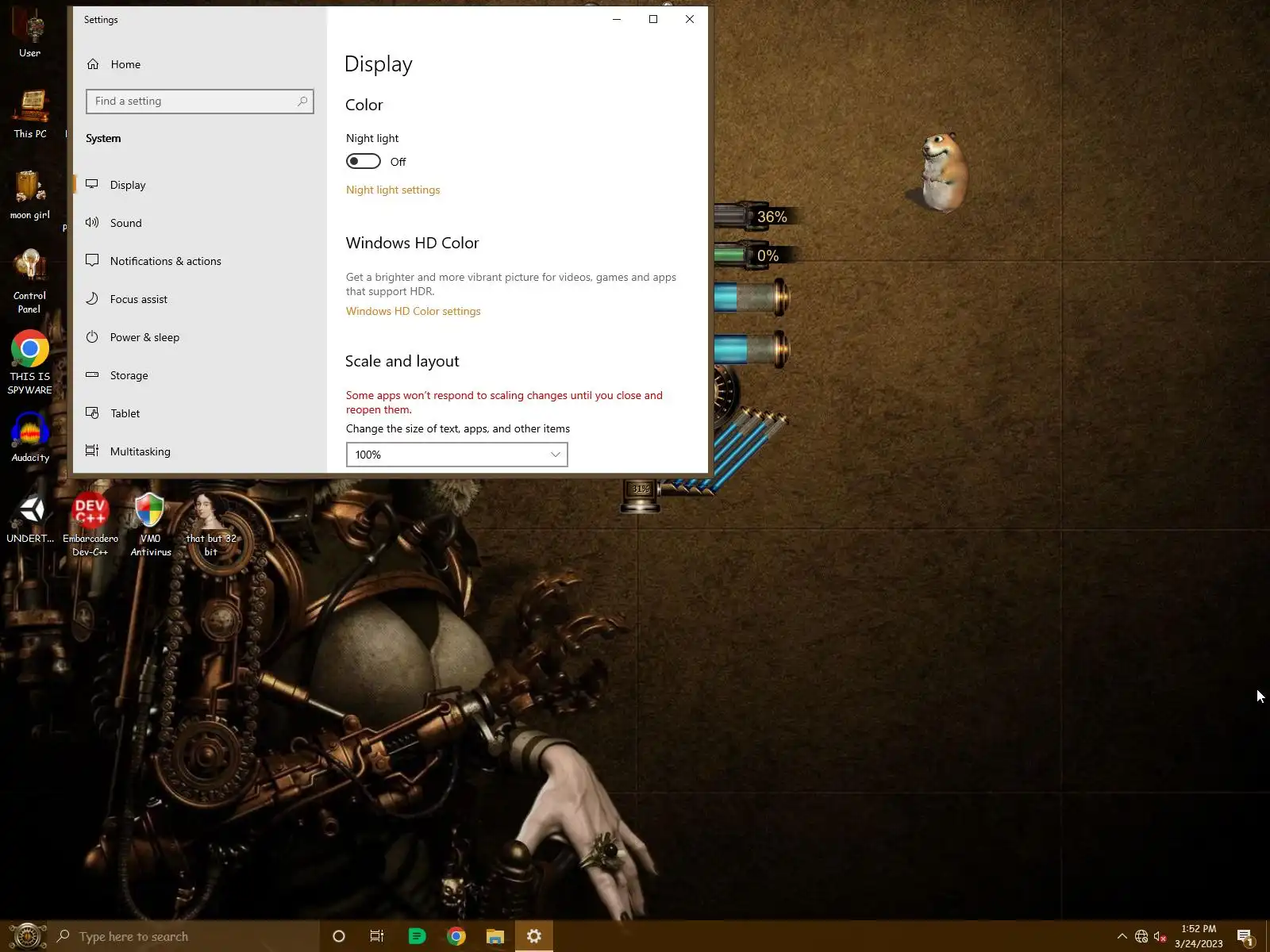Show hidden system tray icons
The height and width of the screenshot is (952, 1270).
[x=1122, y=937]
